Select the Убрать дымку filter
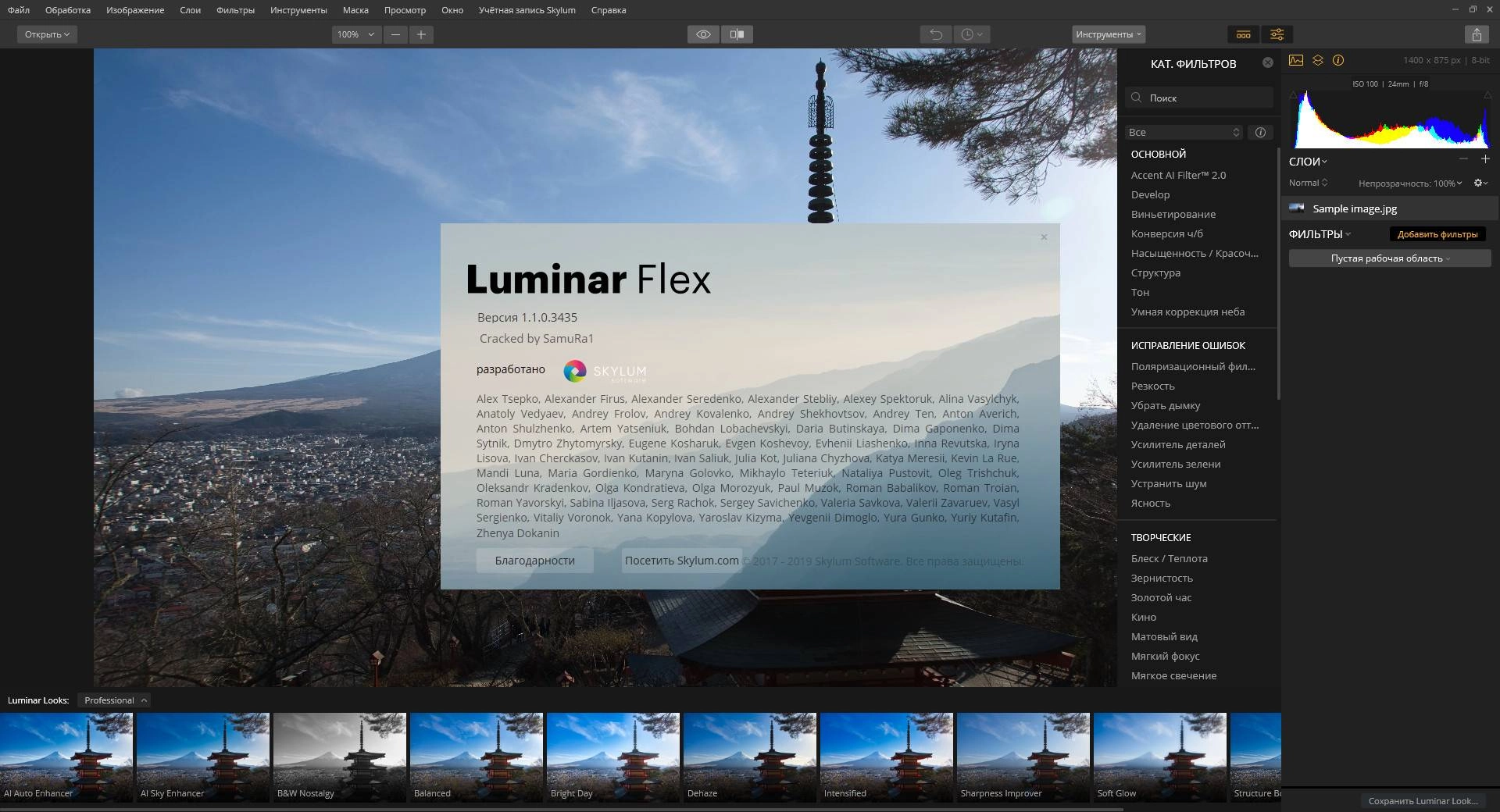 [x=1166, y=405]
